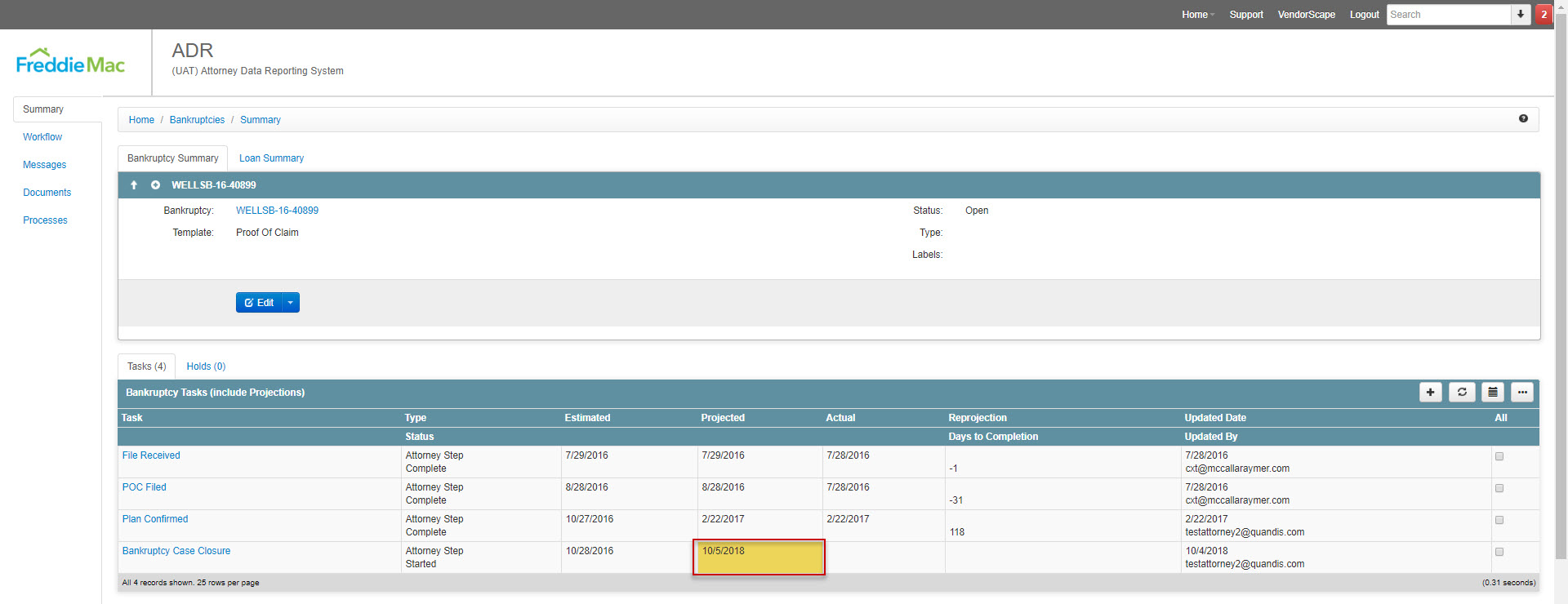The width and height of the screenshot is (1568, 604).
Task: Click the Projected column header
Action: point(723,418)
